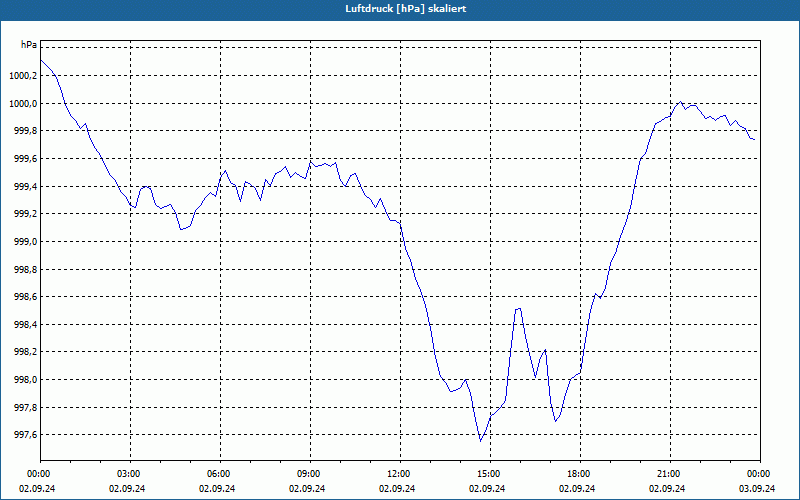This screenshot has width=800, height=500.
Task: Click the 00:00 time label above 03.09.24
Action: pos(758,474)
